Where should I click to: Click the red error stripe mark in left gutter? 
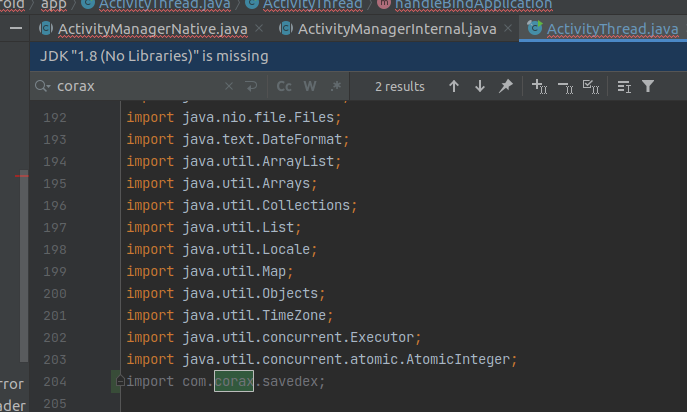tap(23, 176)
